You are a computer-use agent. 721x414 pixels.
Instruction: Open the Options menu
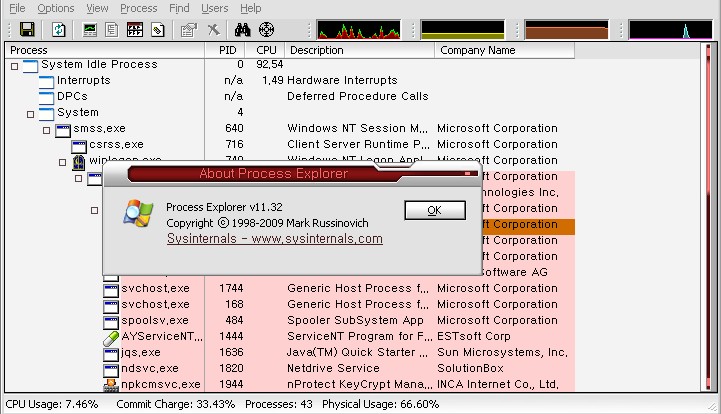(x=56, y=8)
